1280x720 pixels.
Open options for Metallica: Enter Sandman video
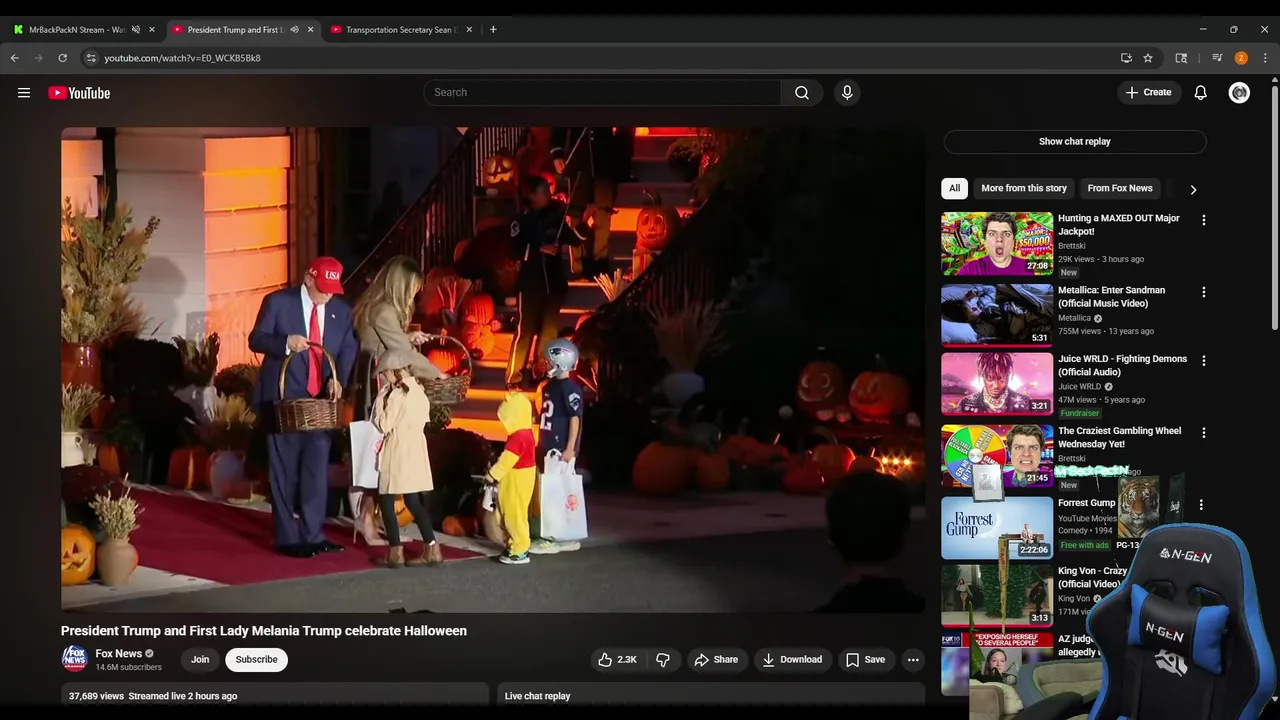1203,292
